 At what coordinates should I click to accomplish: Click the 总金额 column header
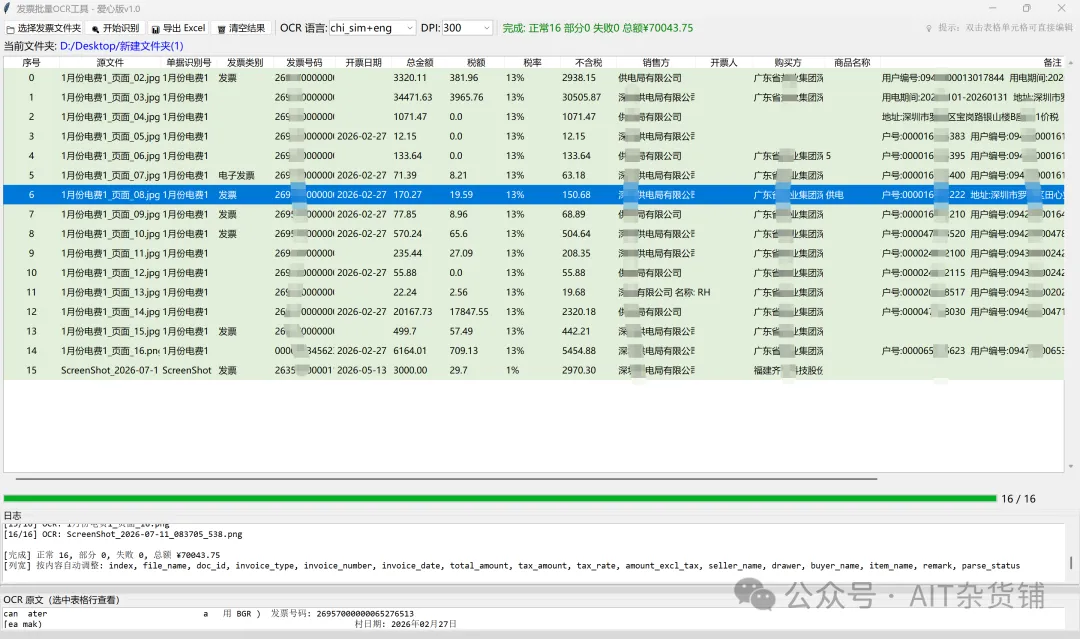click(x=419, y=63)
